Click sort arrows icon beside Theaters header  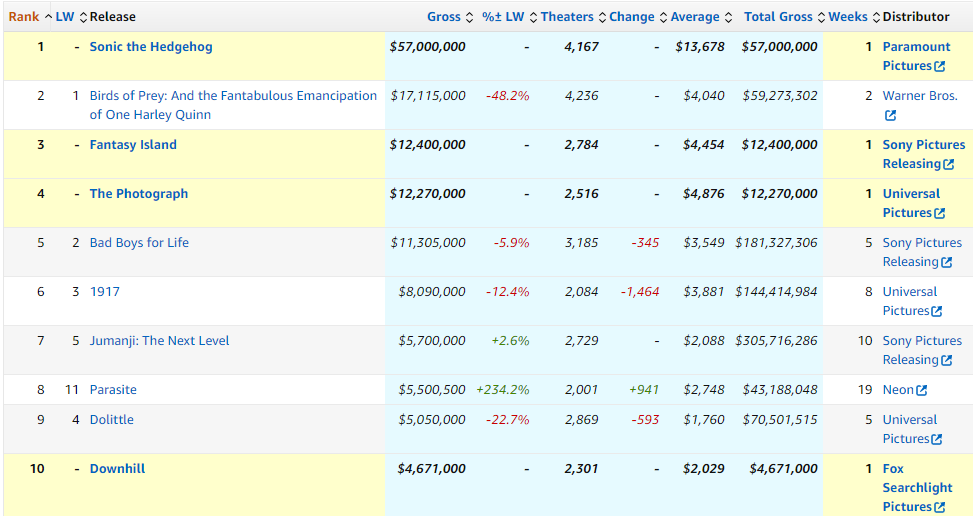point(602,17)
